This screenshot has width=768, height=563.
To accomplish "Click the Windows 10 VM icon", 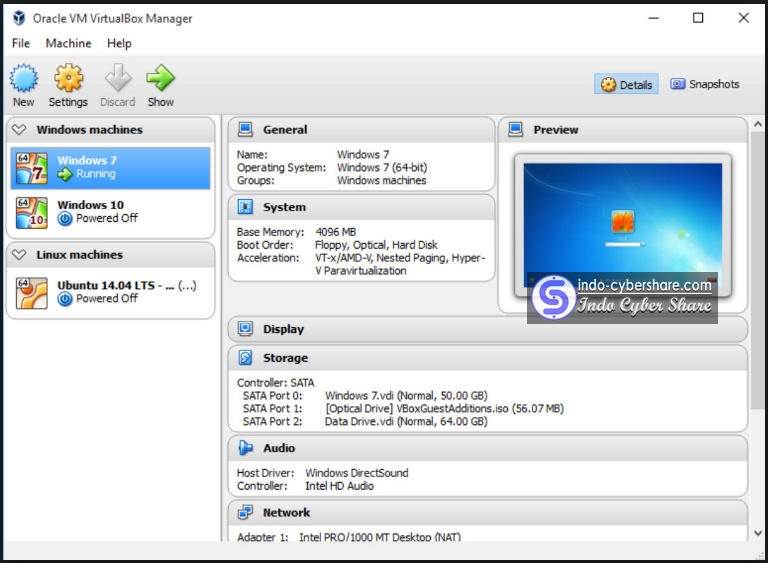I will tap(32, 213).
